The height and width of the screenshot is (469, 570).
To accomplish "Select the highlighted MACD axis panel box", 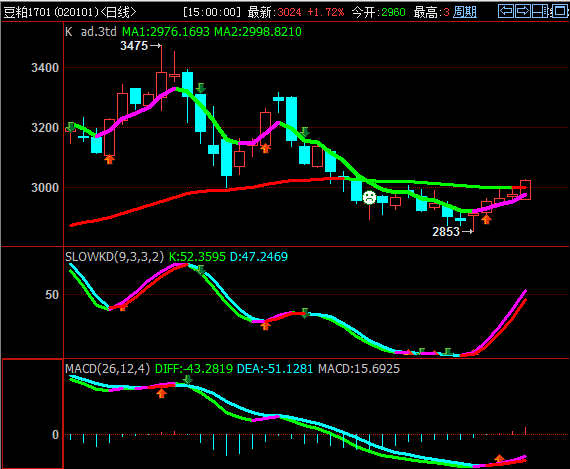I will coord(33,414).
